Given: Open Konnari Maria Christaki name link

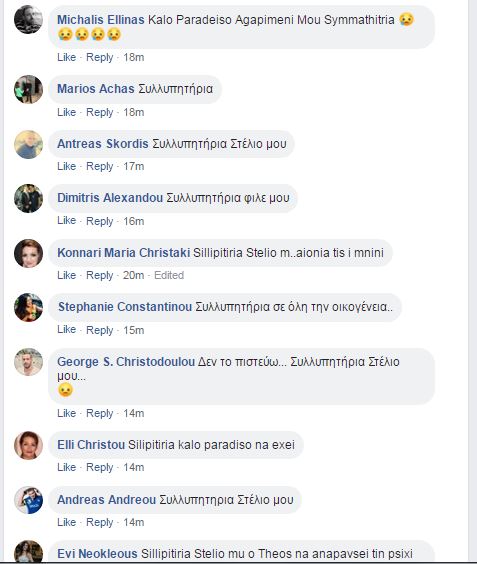Looking at the screenshot, I should point(123,253).
